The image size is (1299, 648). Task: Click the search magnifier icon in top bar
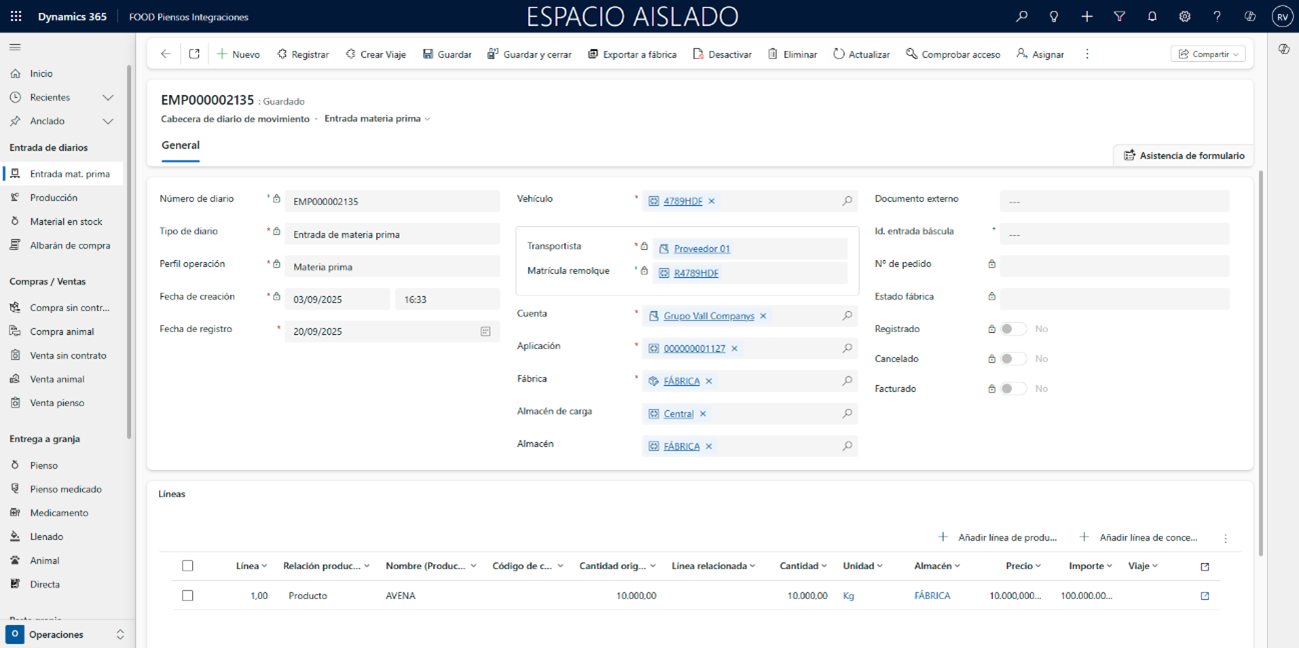point(1021,17)
